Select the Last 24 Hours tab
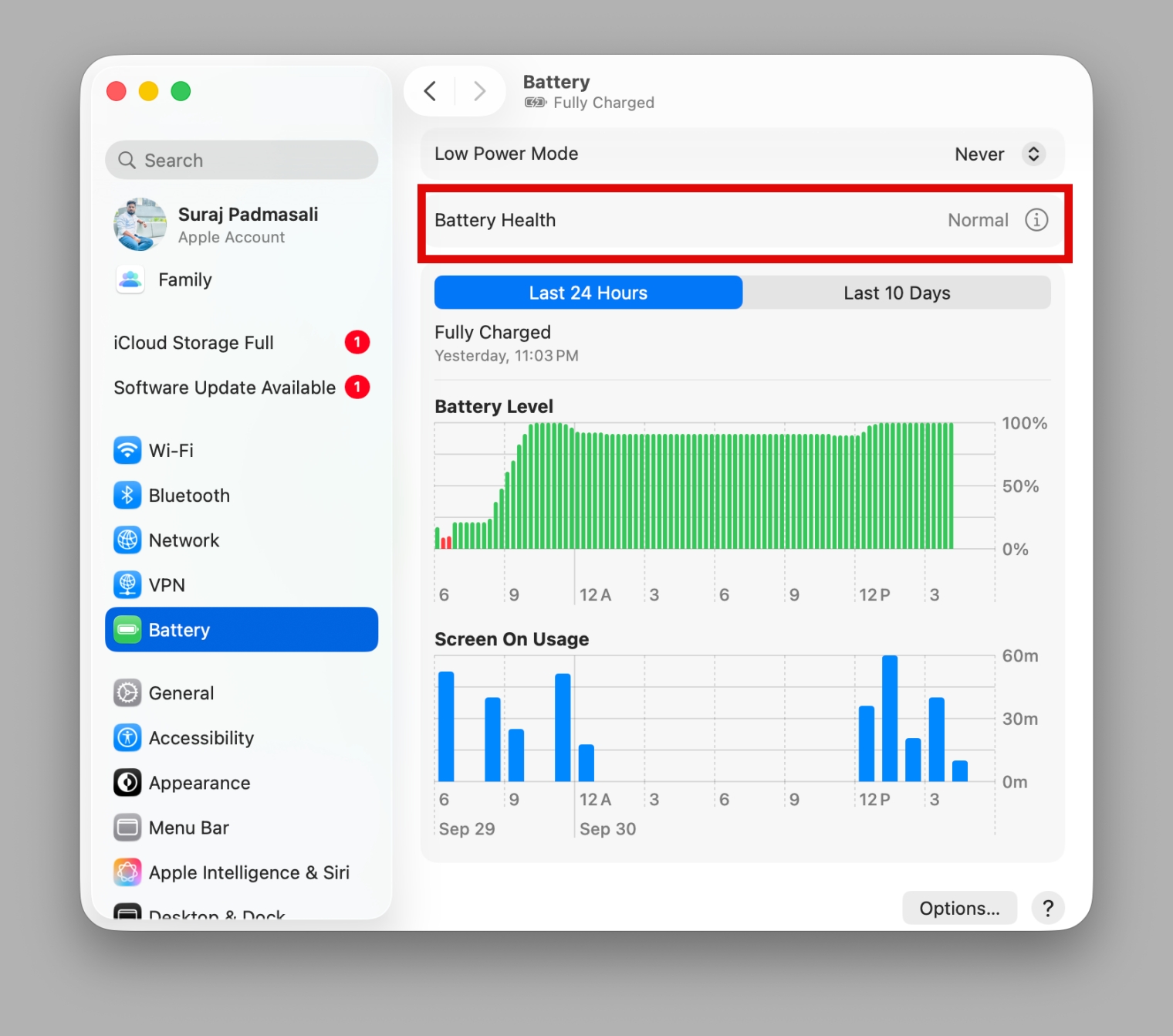The width and height of the screenshot is (1173, 1036). [x=588, y=293]
